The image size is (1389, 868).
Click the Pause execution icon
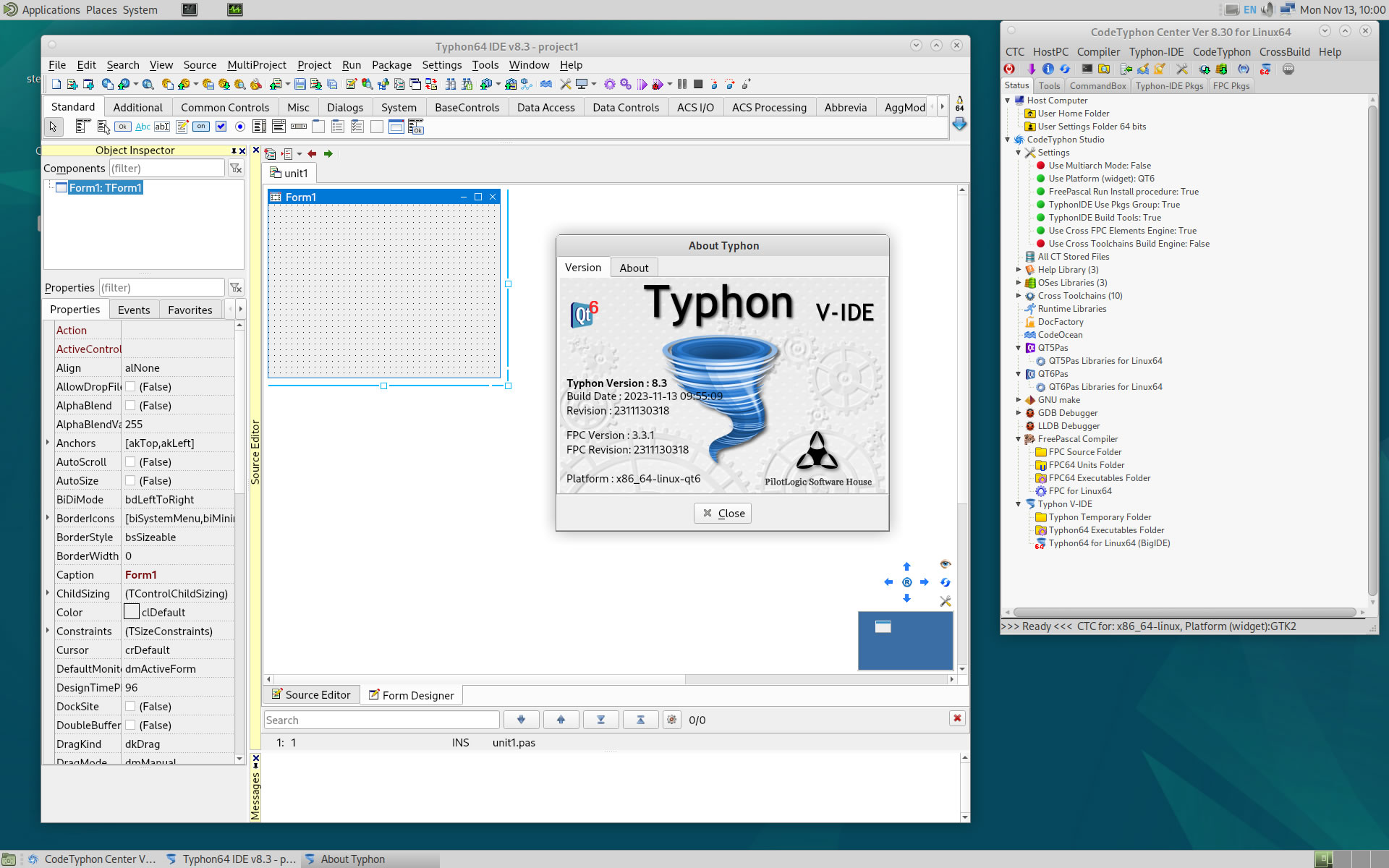click(x=681, y=84)
